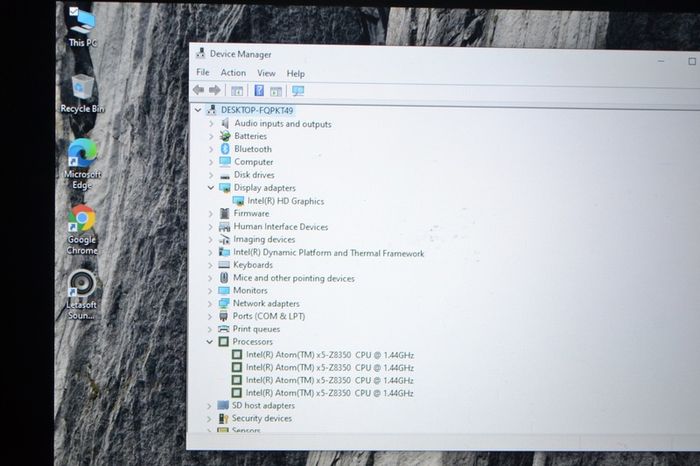Select Intel(R) Dynamic Platform and Thermal Framework
Viewport: 700px width, 466px height.
[x=329, y=253]
